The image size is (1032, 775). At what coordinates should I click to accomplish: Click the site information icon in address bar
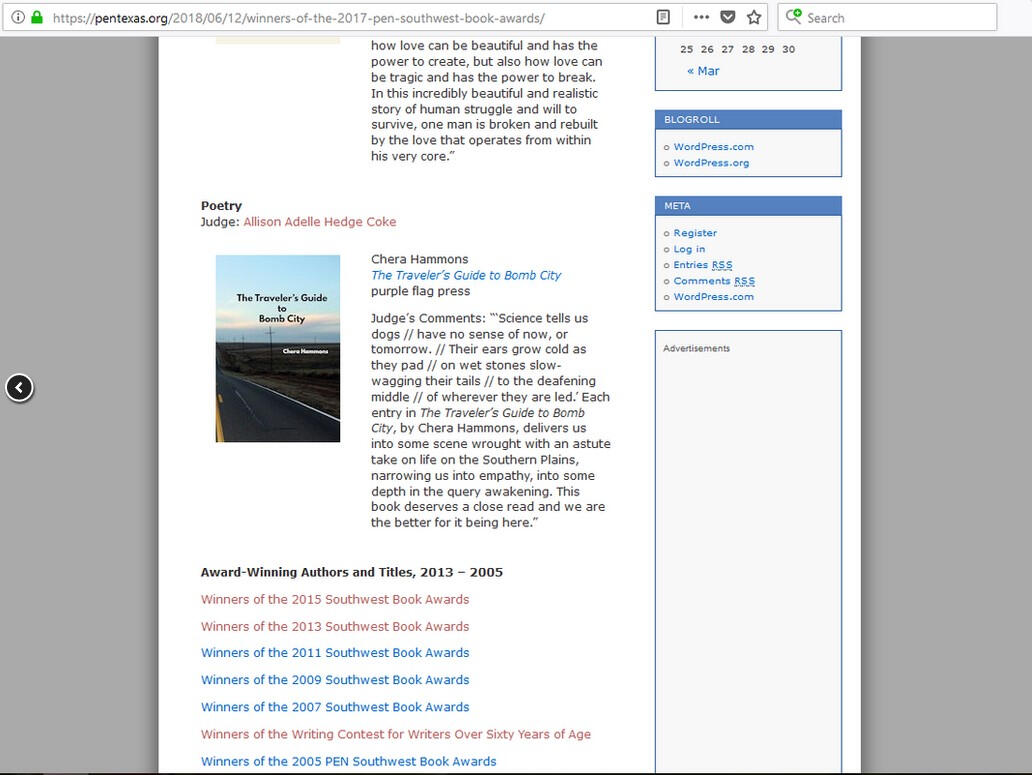(18, 17)
